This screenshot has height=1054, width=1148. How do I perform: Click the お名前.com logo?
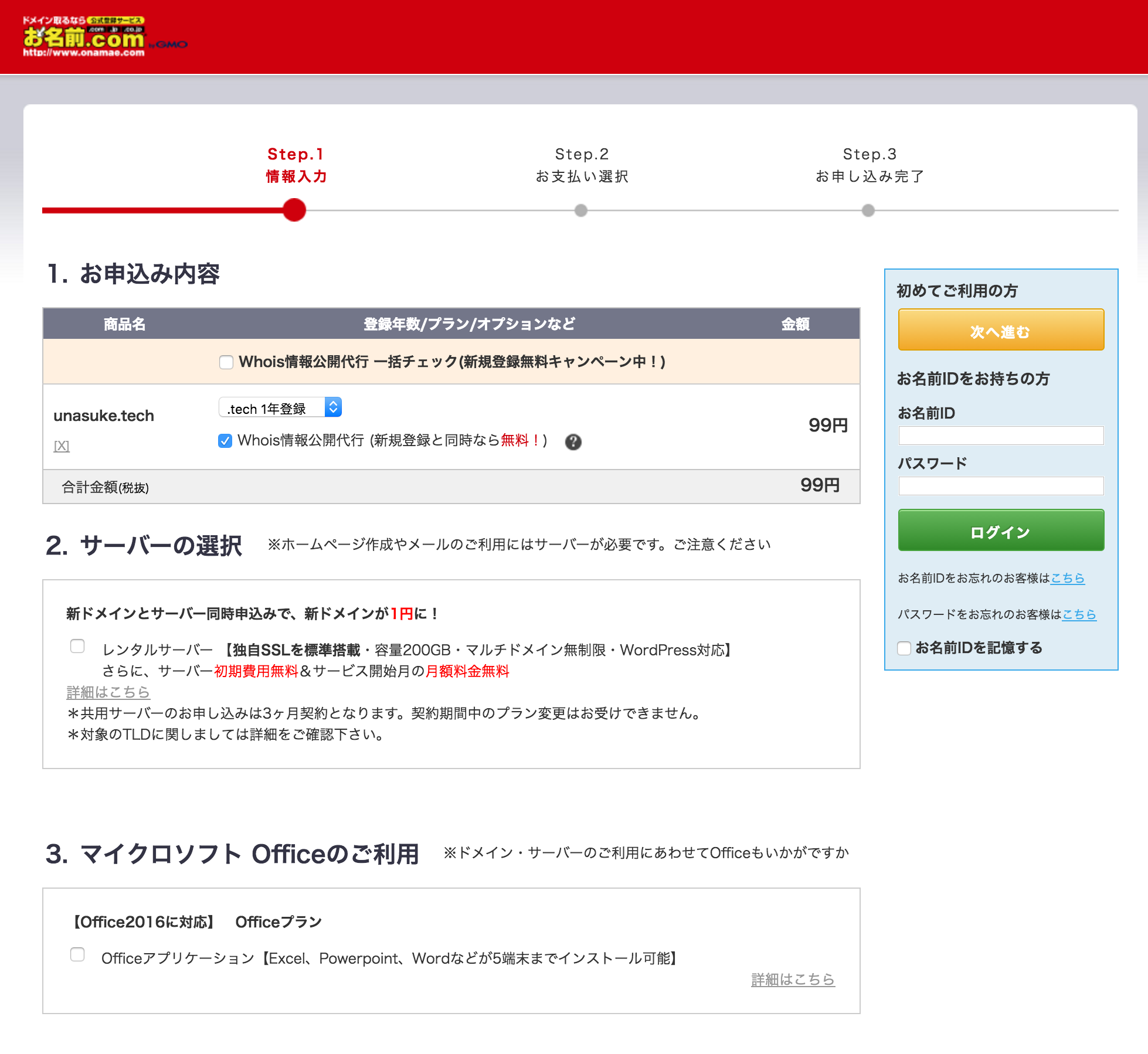coord(104,36)
